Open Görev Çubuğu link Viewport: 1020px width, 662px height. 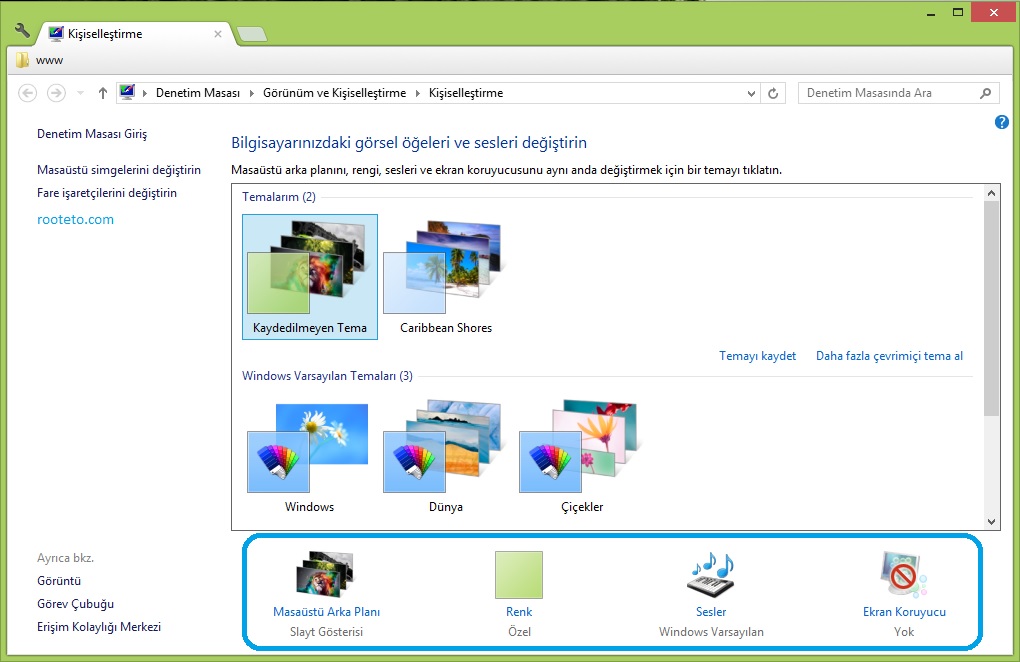(75, 604)
